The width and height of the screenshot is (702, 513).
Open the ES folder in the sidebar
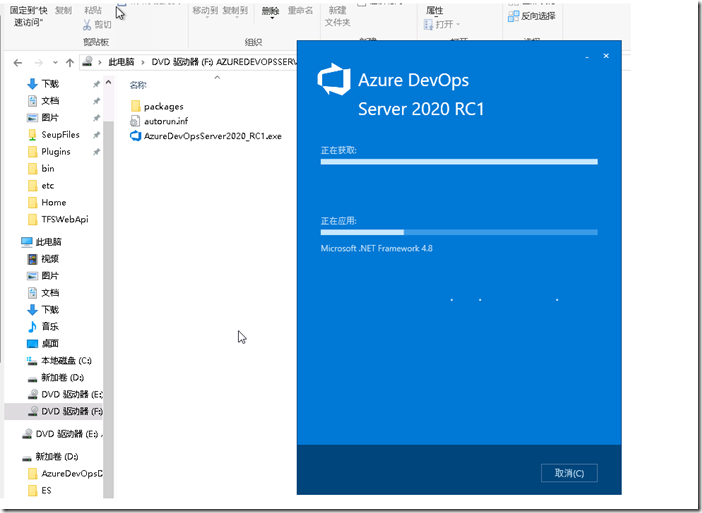(46, 491)
